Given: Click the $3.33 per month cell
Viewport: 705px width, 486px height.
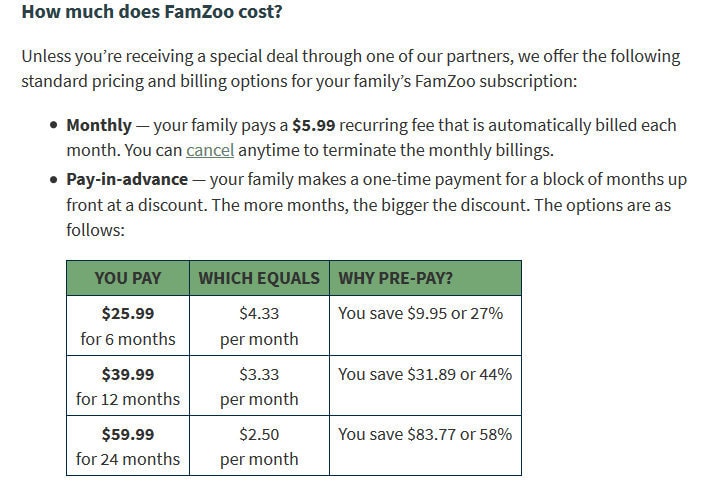Looking at the screenshot, I should (x=259, y=386).
